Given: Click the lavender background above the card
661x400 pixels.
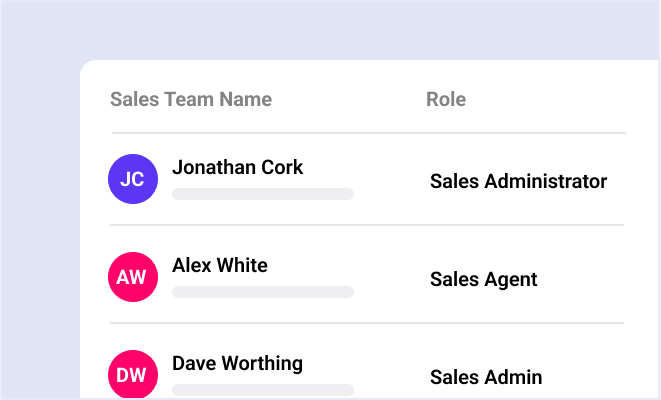Looking at the screenshot, I should [x=330, y=30].
